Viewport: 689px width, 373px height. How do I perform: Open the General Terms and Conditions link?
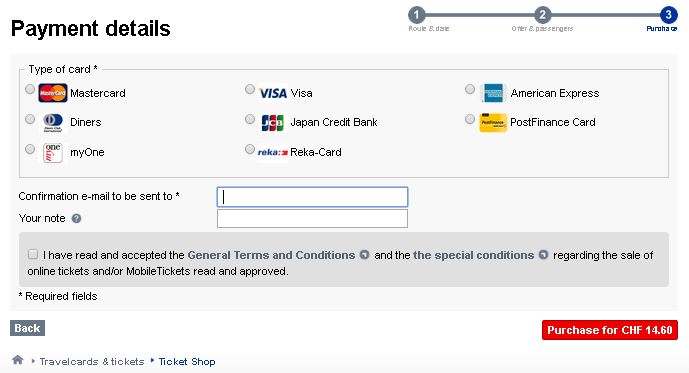point(271,255)
